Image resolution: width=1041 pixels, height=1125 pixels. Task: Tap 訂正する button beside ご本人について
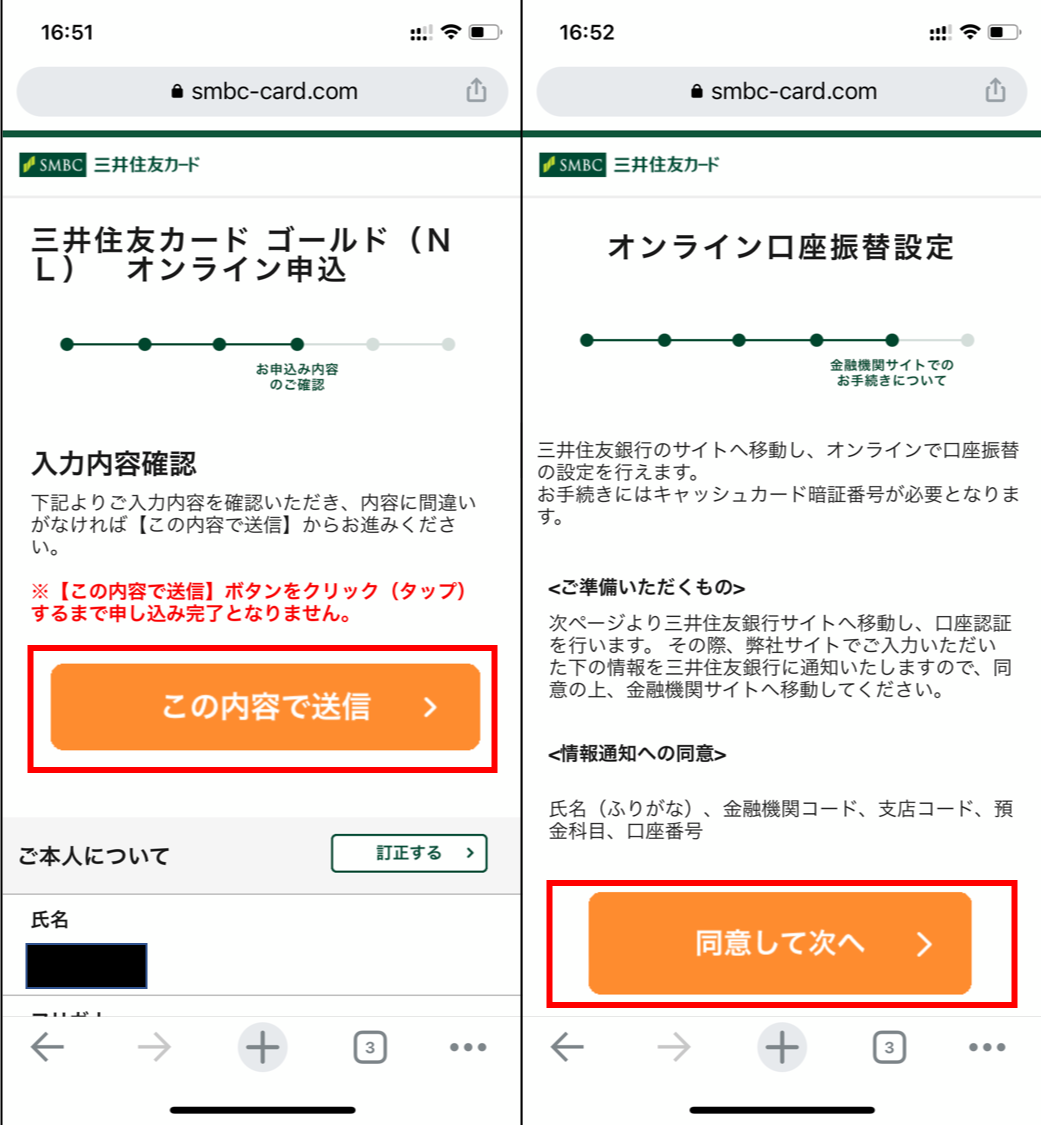(x=409, y=853)
